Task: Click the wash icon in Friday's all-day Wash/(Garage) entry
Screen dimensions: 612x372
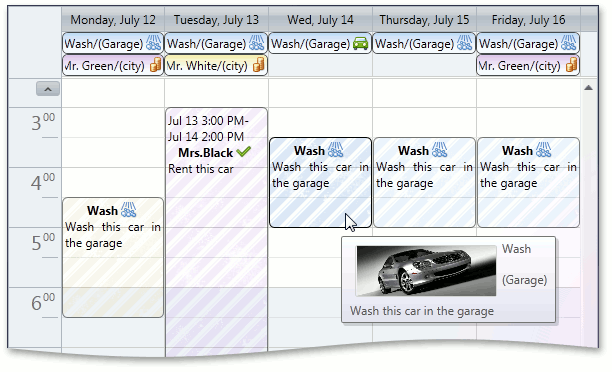Action: pos(568,43)
